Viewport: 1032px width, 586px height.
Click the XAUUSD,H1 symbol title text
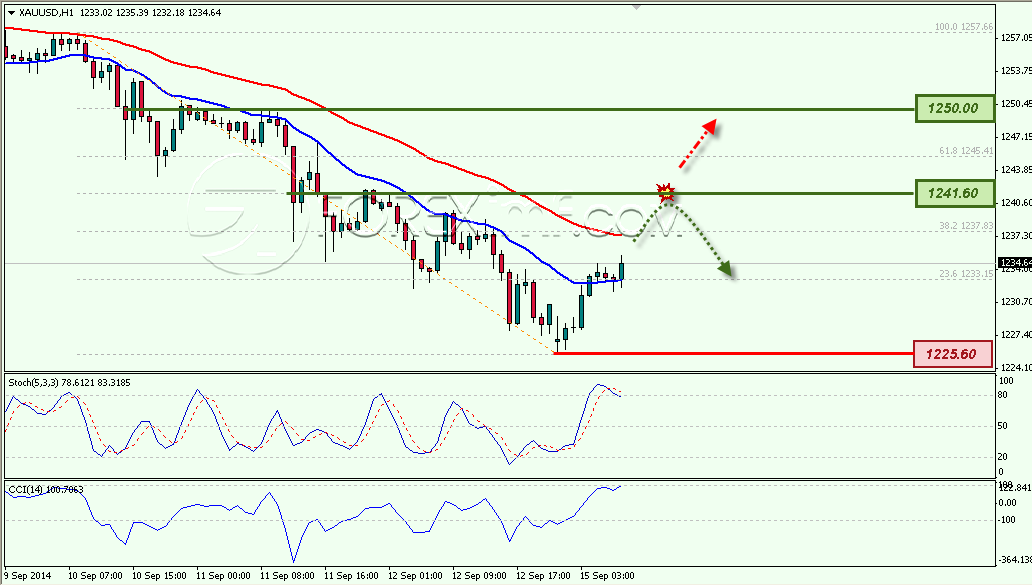point(47,13)
